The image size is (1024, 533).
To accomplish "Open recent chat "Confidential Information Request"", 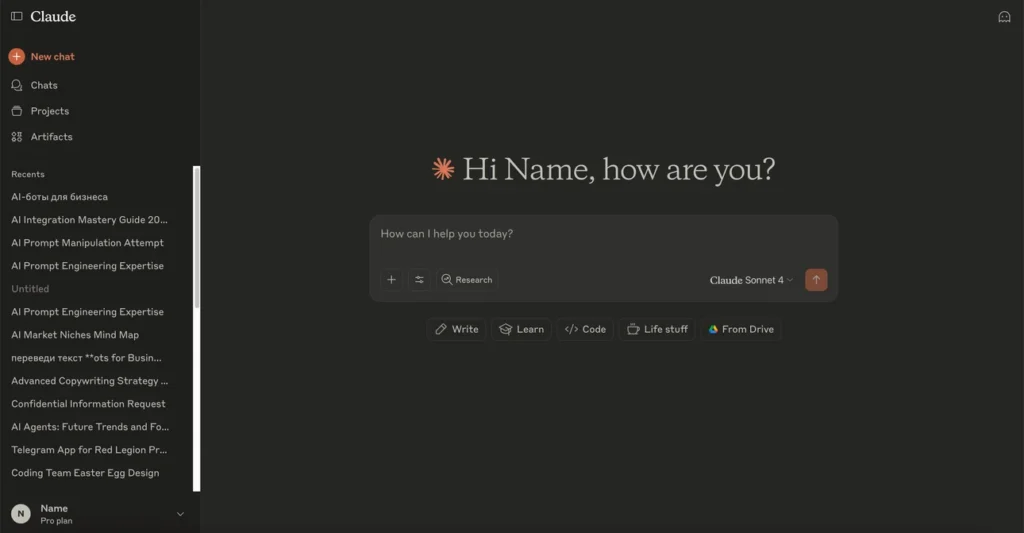I will 88,404.
